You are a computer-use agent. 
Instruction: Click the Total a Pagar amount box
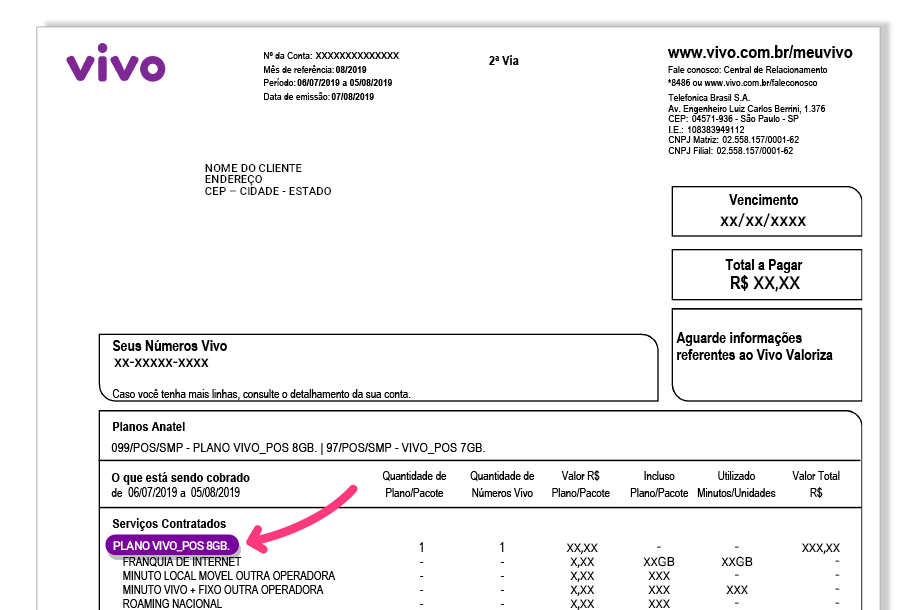coord(766,274)
